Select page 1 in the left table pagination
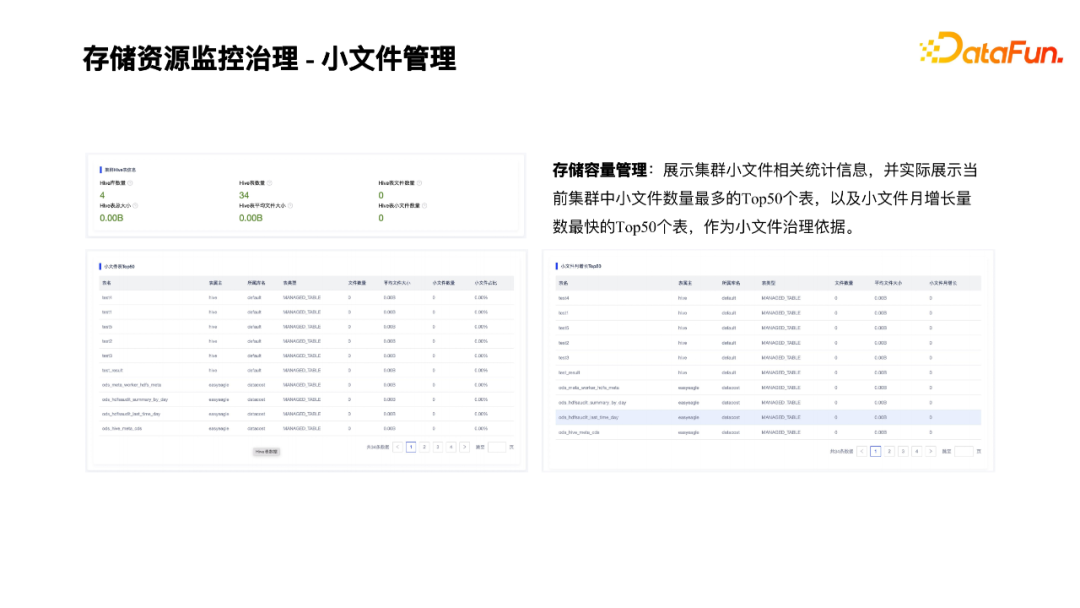 point(412,446)
